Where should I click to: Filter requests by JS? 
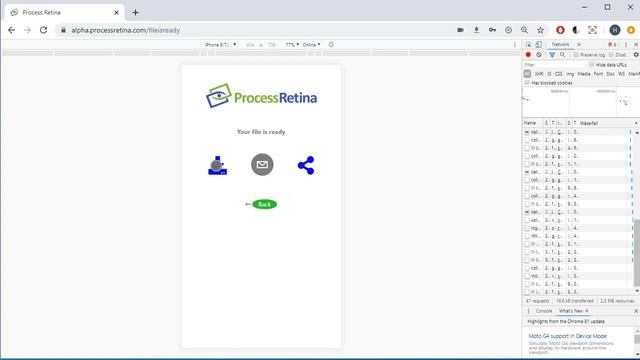coord(549,74)
